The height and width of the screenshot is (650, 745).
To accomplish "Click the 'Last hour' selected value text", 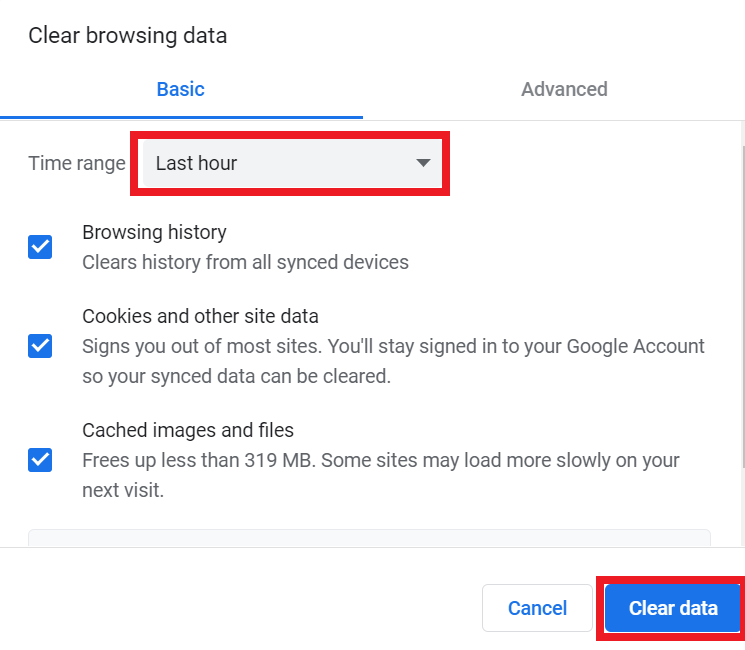I will click(x=196, y=163).
